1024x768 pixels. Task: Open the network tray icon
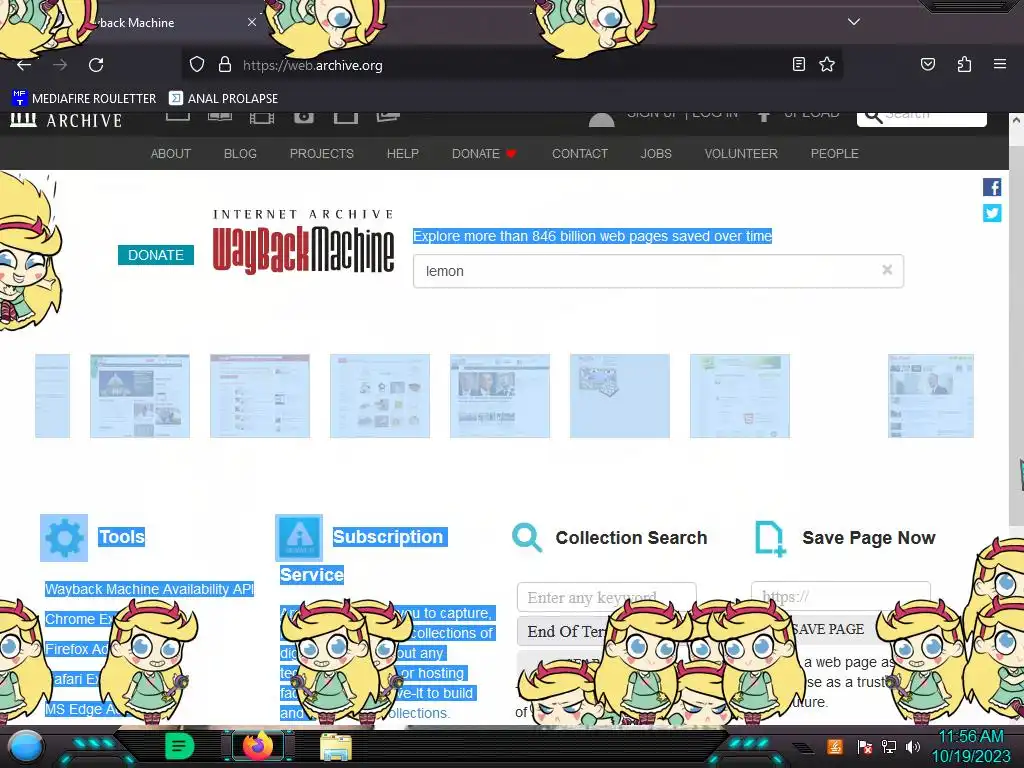pyautogui.click(x=889, y=746)
